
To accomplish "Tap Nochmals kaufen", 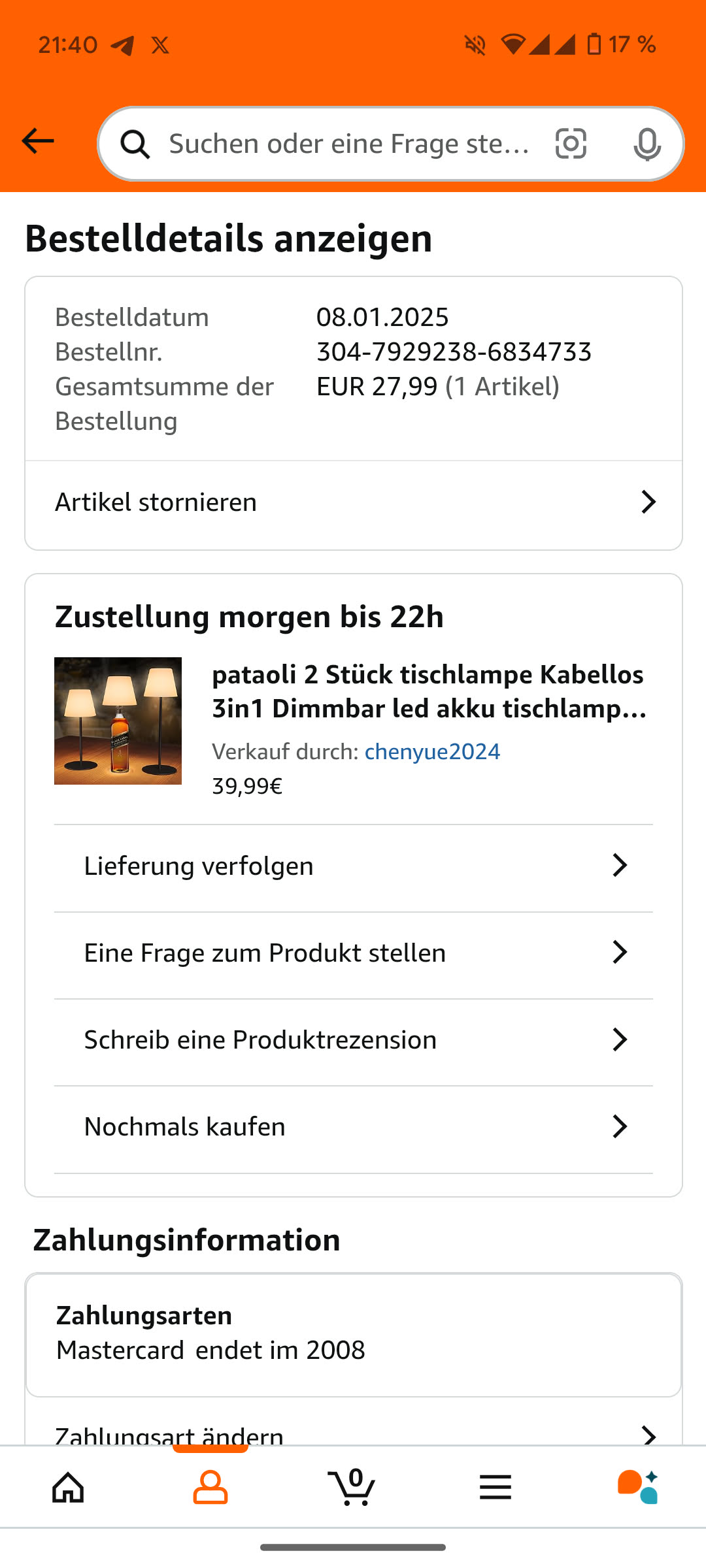I will point(185,1127).
